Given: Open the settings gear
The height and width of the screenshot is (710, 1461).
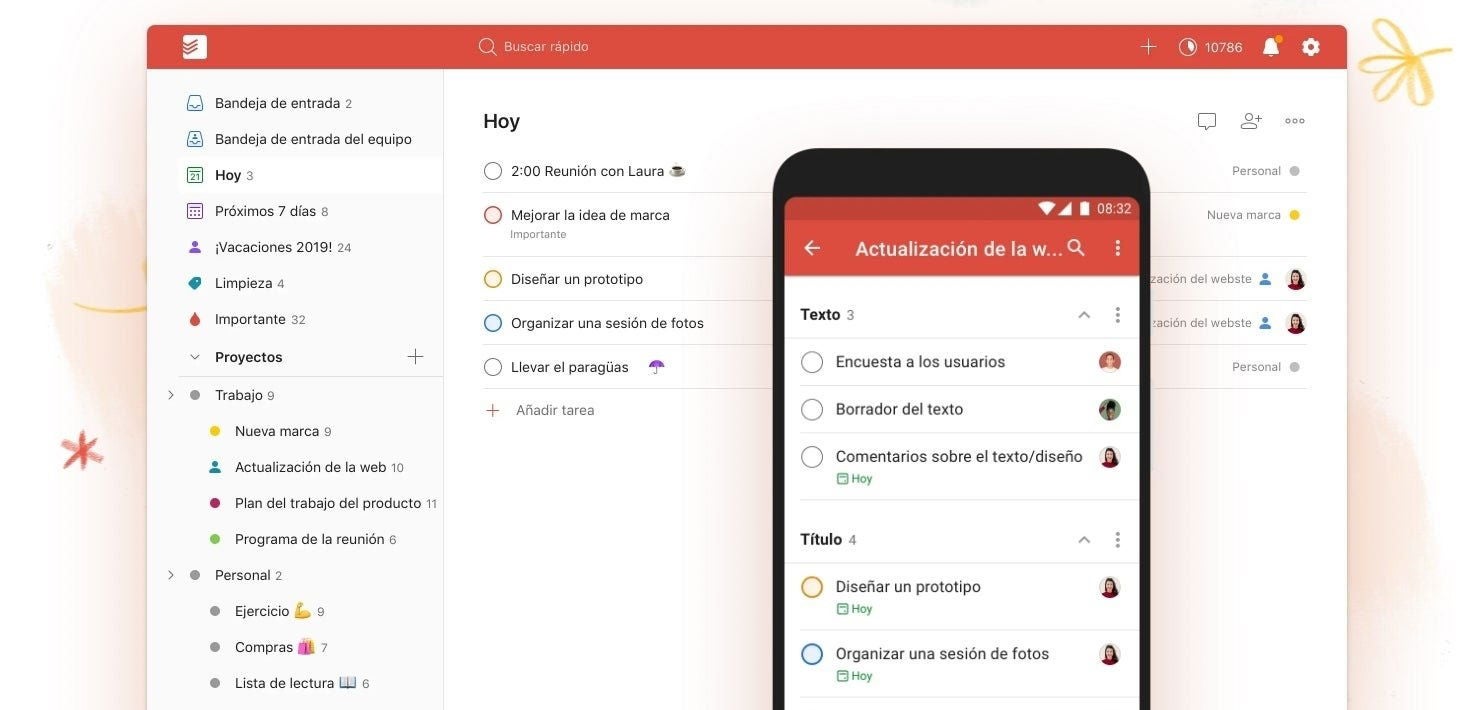Looking at the screenshot, I should tap(1311, 46).
